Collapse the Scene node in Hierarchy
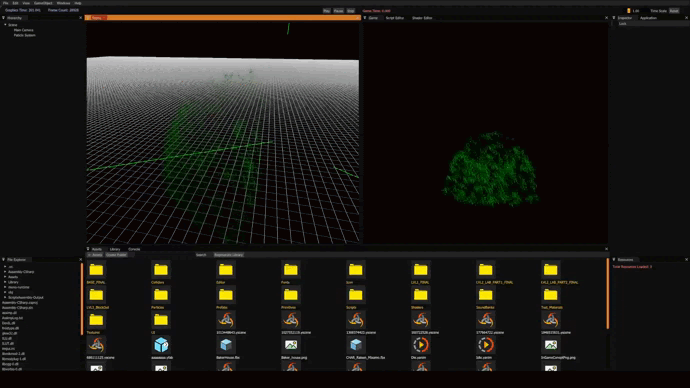Viewport: 690px width, 388px height. [5, 25]
